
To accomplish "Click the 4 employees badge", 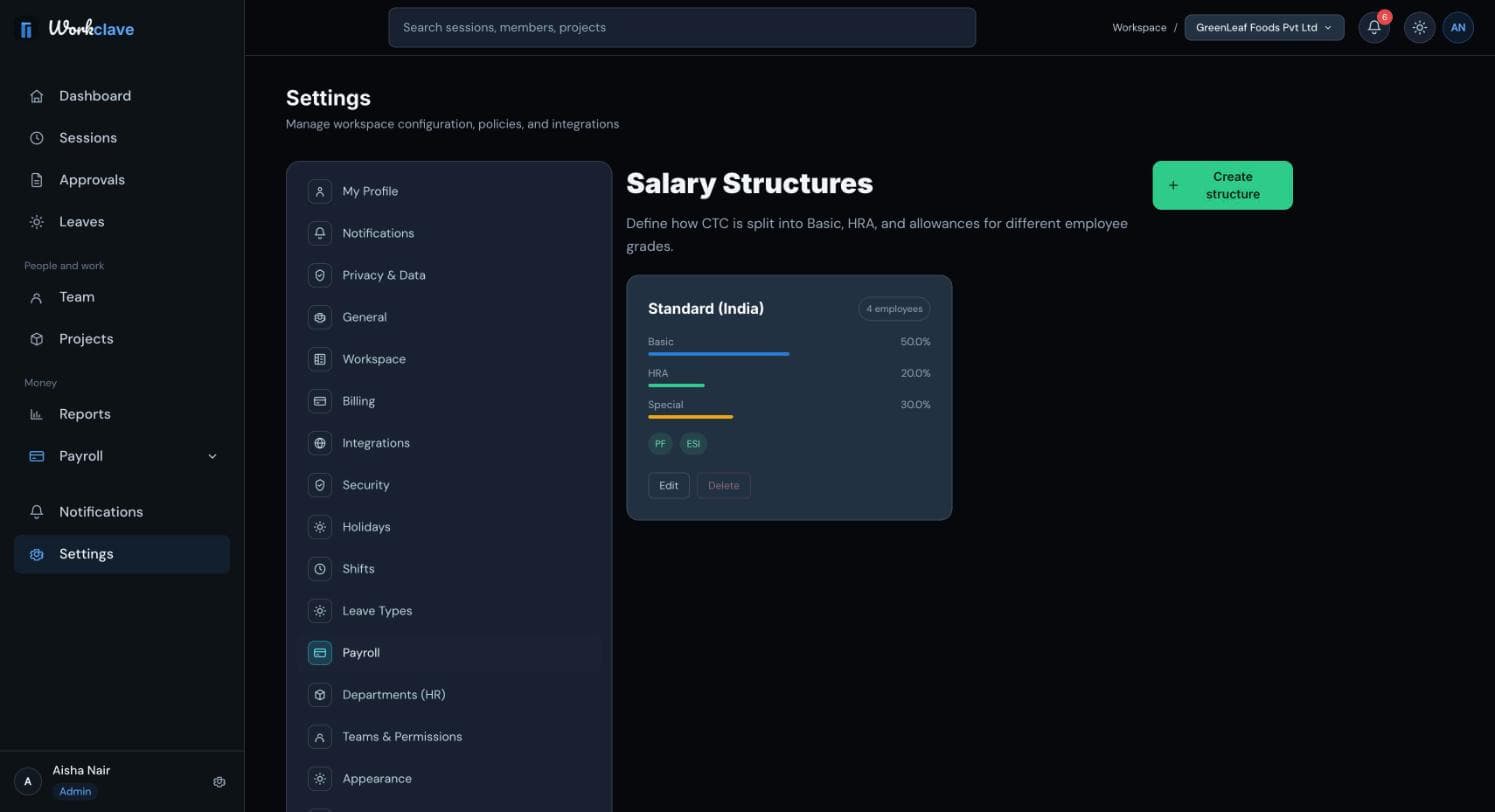I will pos(894,309).
